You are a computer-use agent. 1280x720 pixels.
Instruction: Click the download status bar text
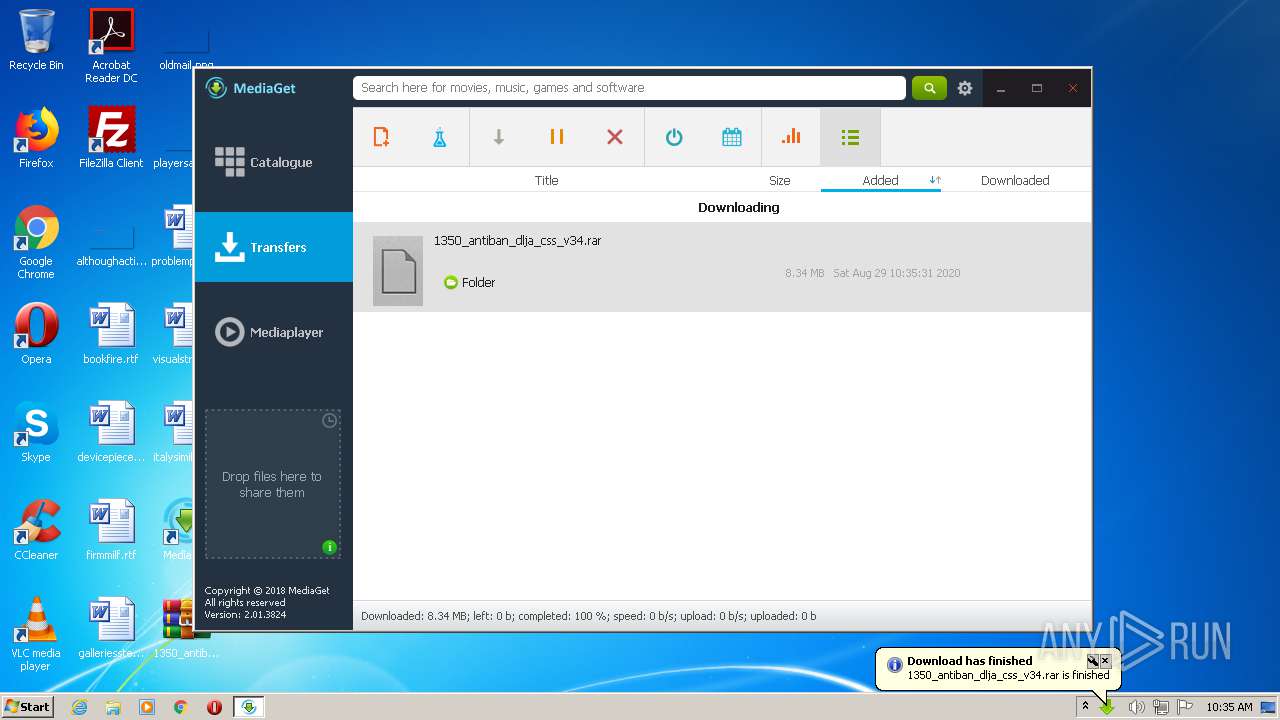pyautogui.click(x=588, y=616)
